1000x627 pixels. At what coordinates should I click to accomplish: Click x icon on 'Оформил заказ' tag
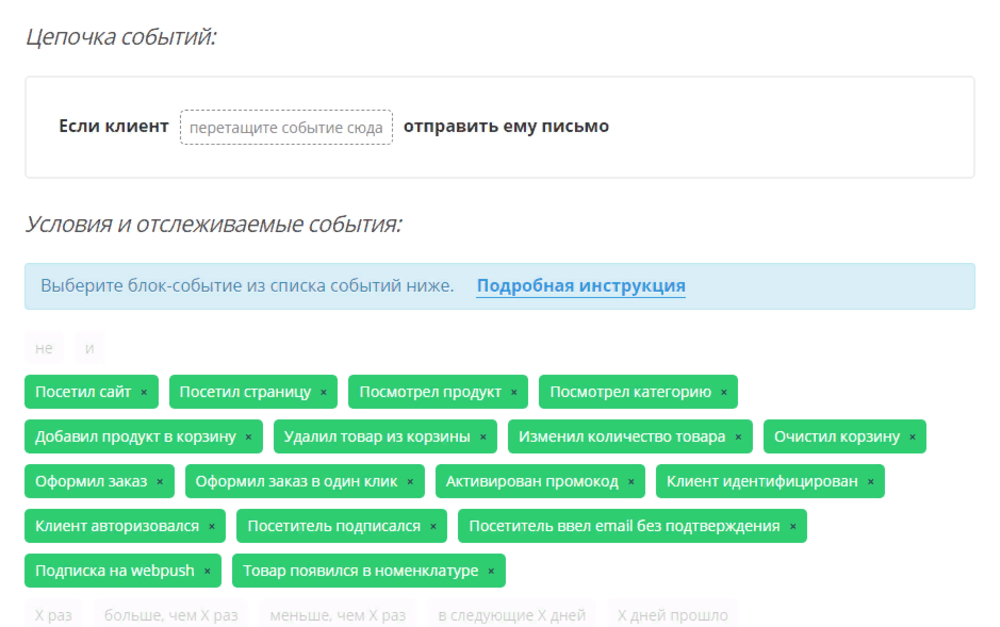pos(160,482)
